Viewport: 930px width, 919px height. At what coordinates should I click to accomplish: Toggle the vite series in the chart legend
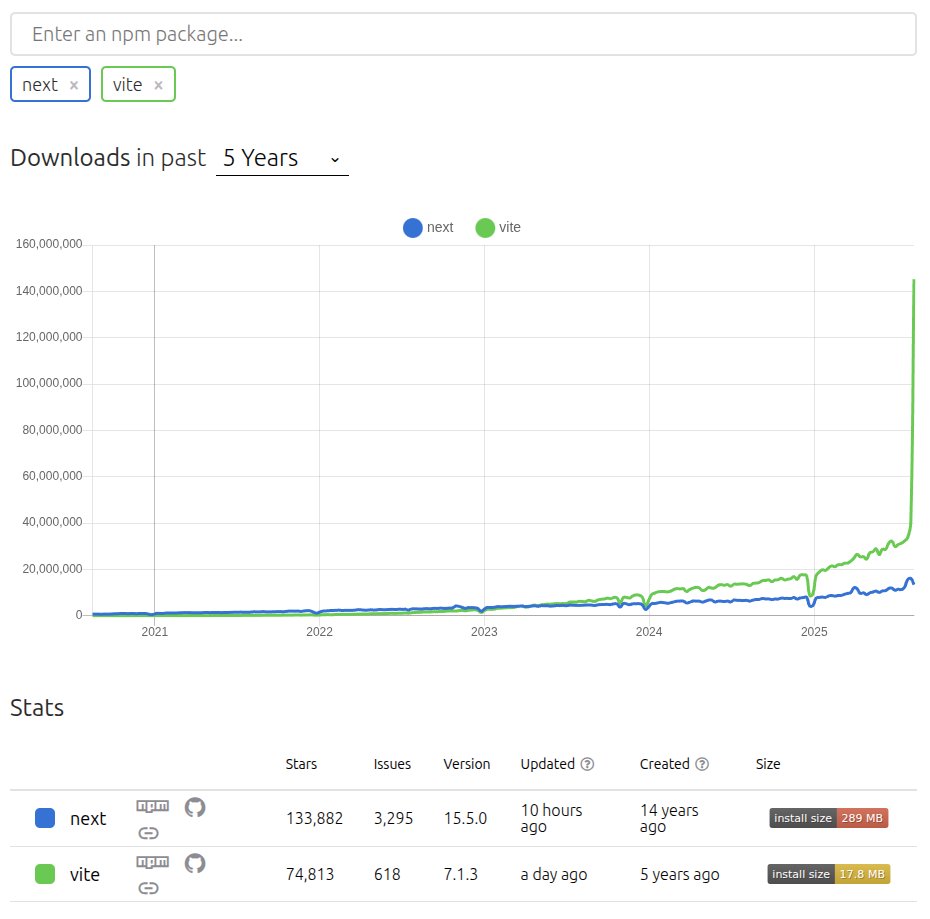(x=497, y=227)
